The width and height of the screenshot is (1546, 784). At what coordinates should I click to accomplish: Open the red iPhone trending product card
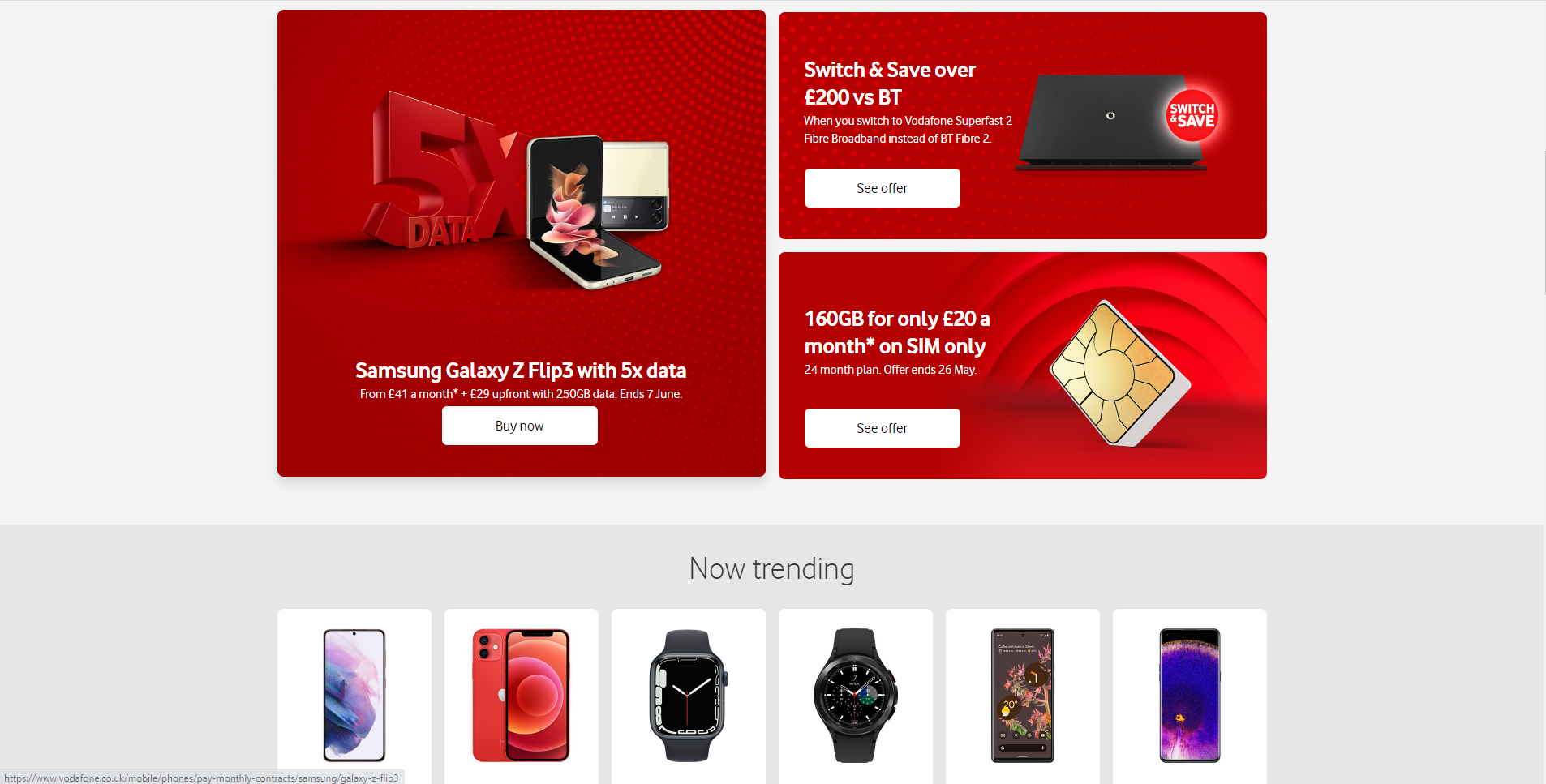click(522, 696)
